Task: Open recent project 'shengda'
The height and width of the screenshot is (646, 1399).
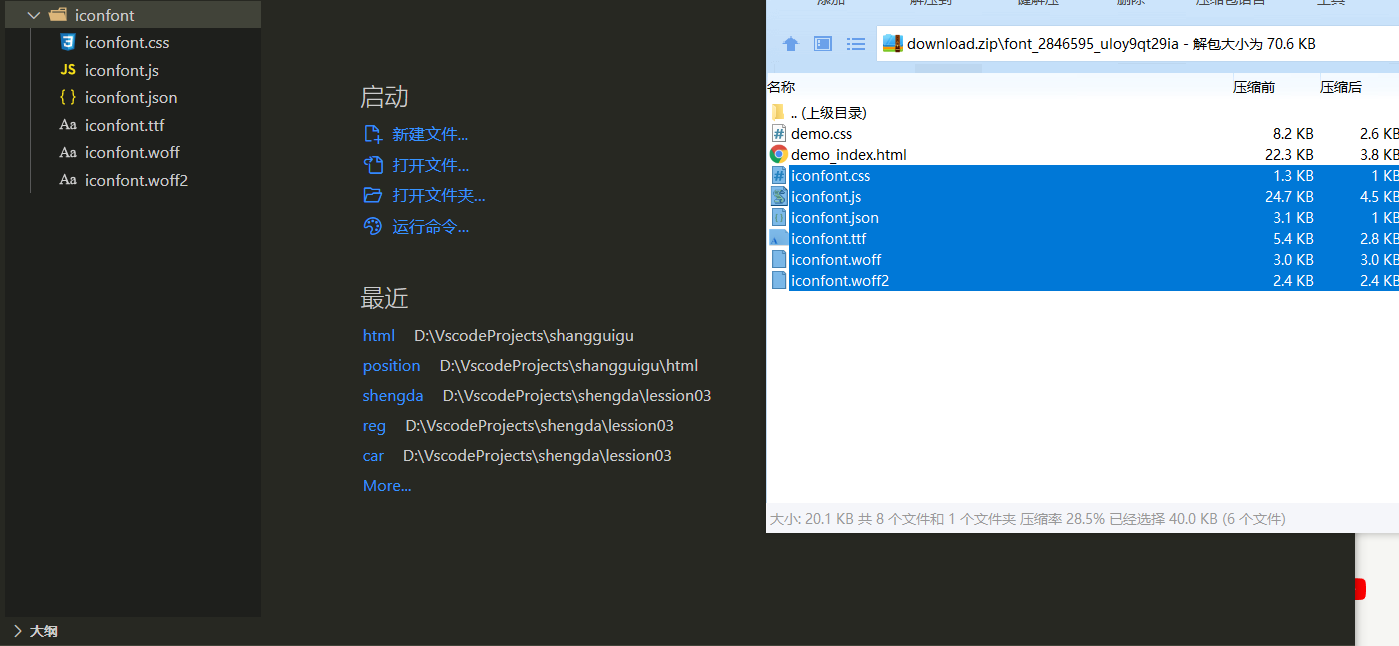Action: (x=393, y=396)
